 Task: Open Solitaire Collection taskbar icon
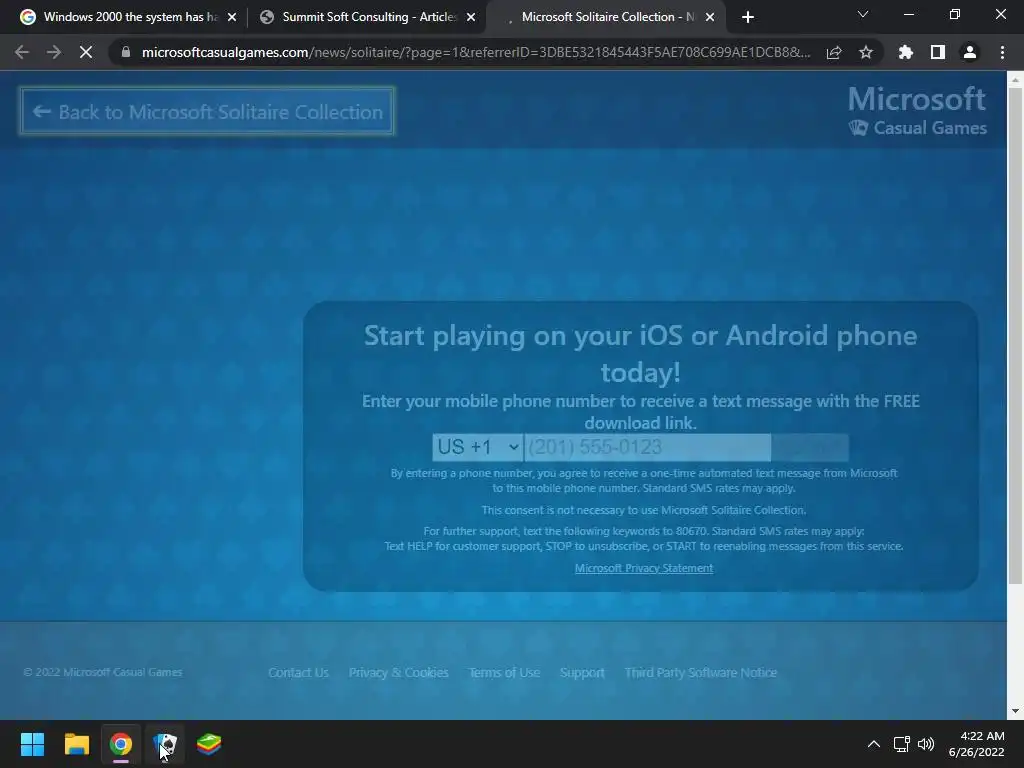(165, 744)
